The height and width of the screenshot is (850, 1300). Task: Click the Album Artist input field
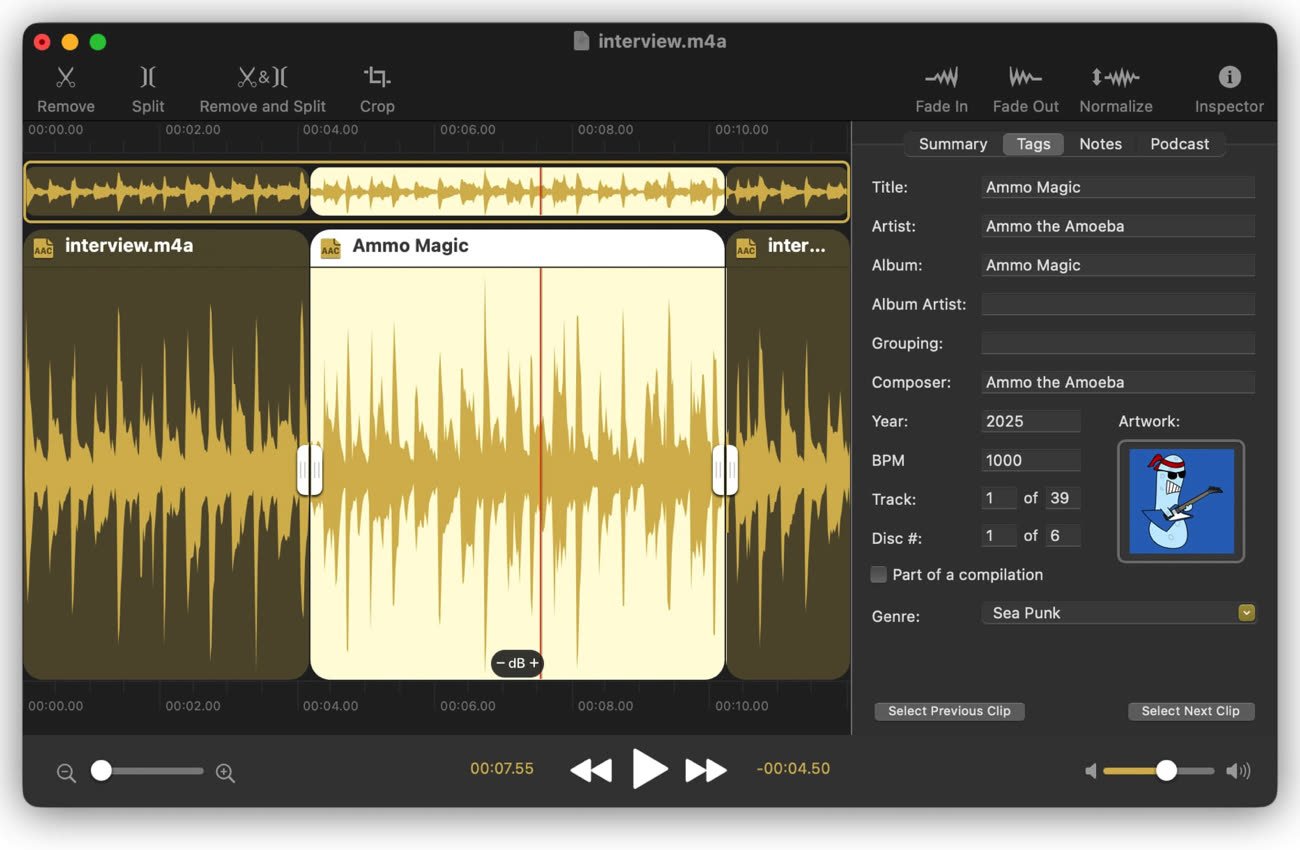1117,304
